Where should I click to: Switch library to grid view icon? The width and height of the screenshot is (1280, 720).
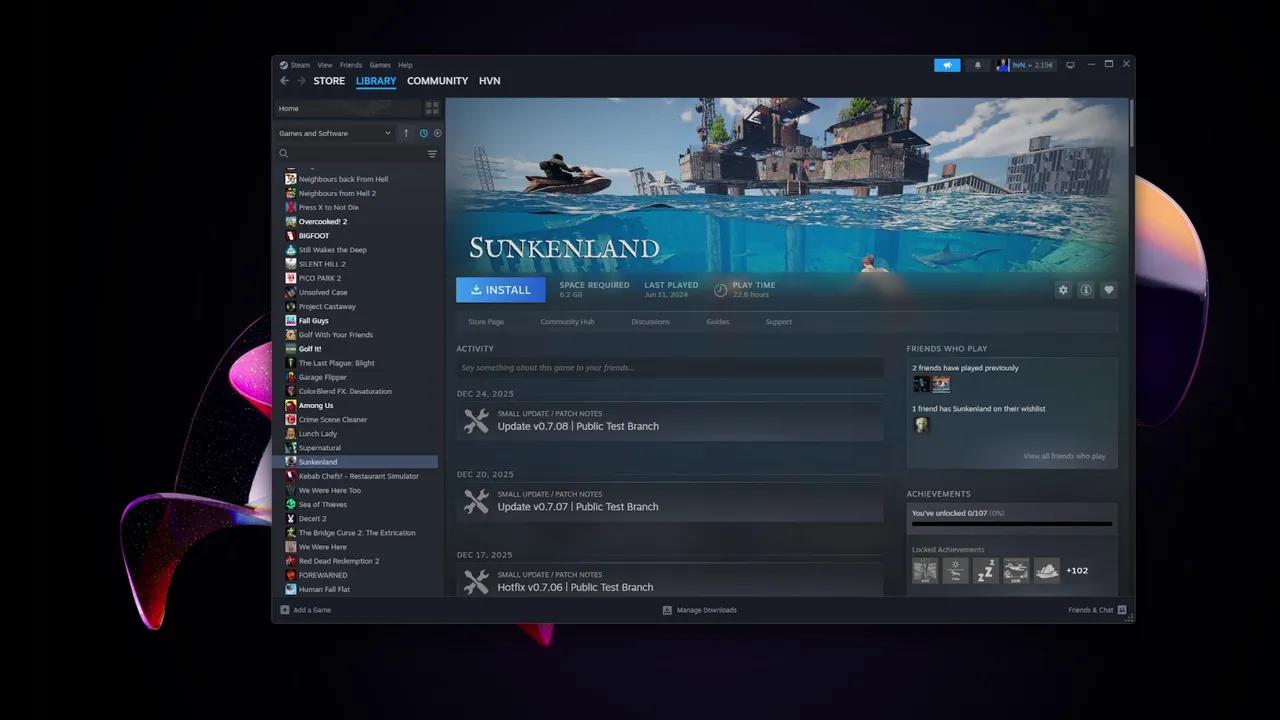coord(432,108)
